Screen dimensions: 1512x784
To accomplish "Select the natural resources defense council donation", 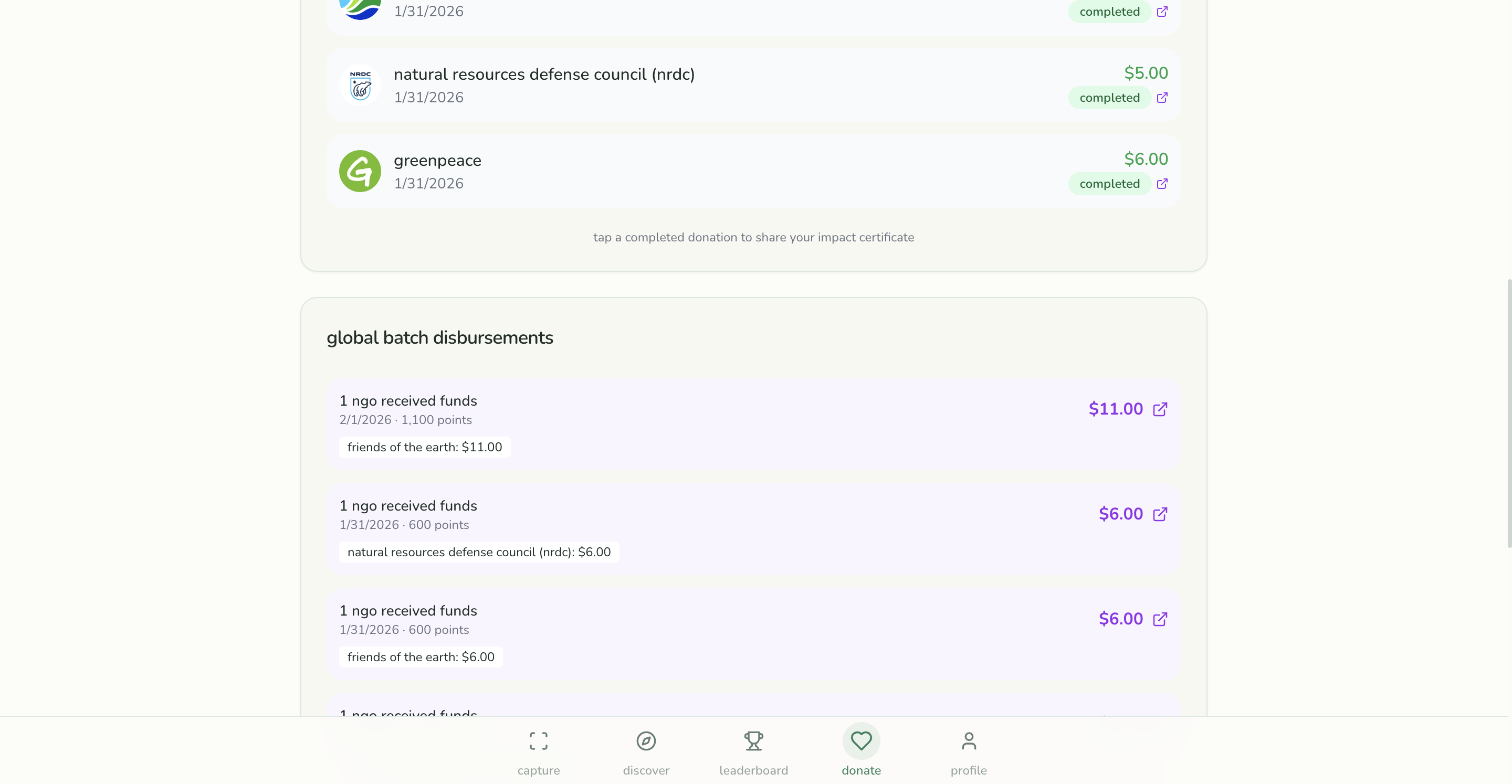I will click(754, 85).
